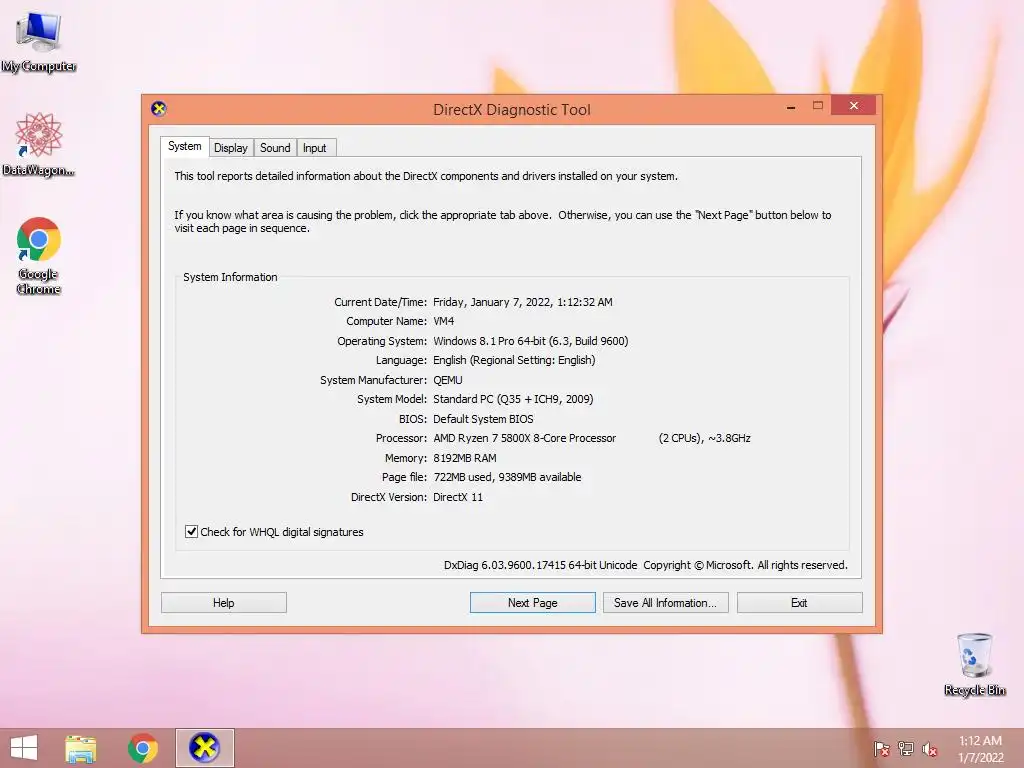Click the 'System Manufacturer:' field label
1024x768 pixels.
(374, 380)
